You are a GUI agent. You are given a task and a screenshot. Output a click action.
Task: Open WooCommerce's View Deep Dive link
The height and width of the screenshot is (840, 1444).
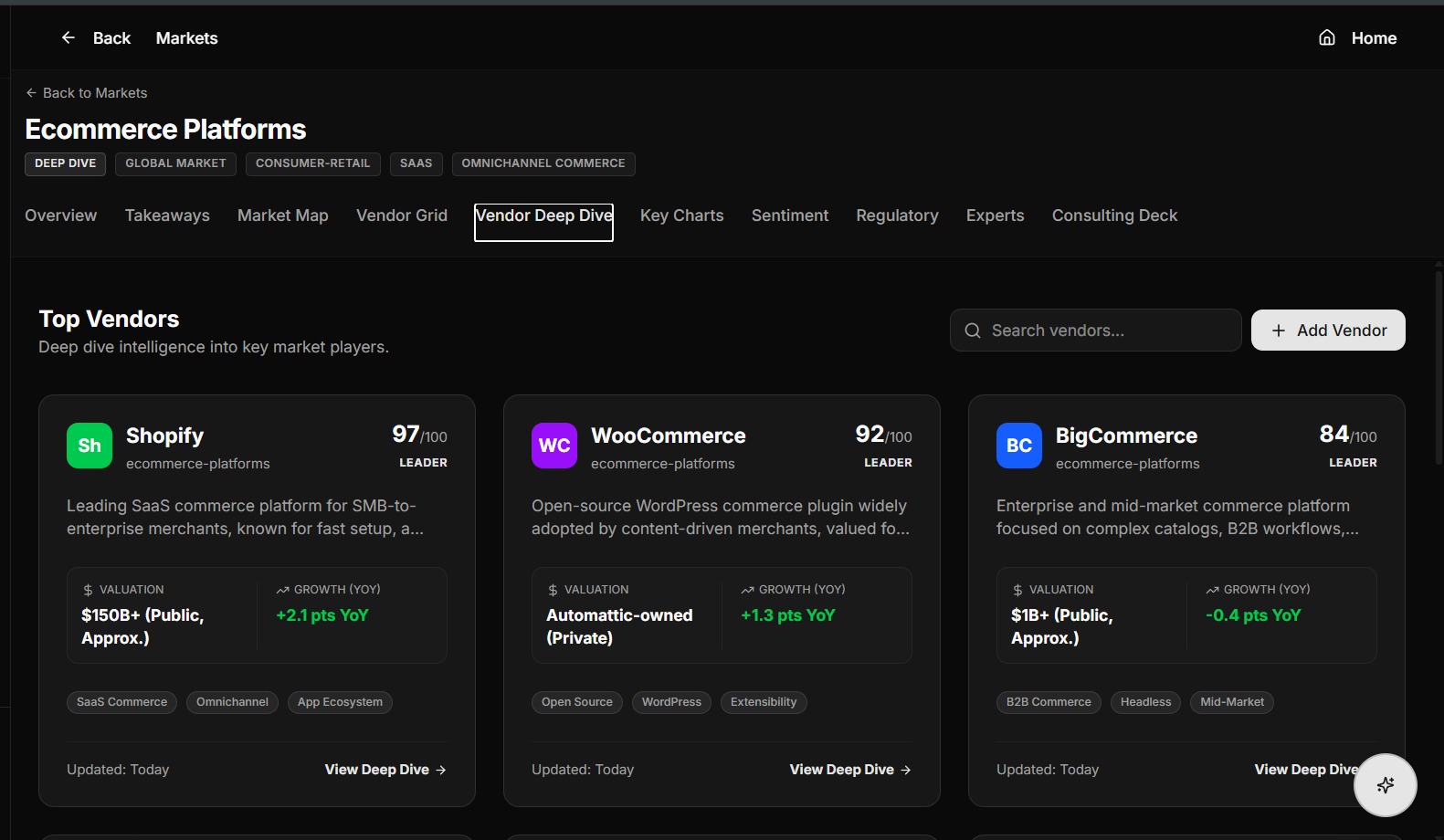click(850, 770)
